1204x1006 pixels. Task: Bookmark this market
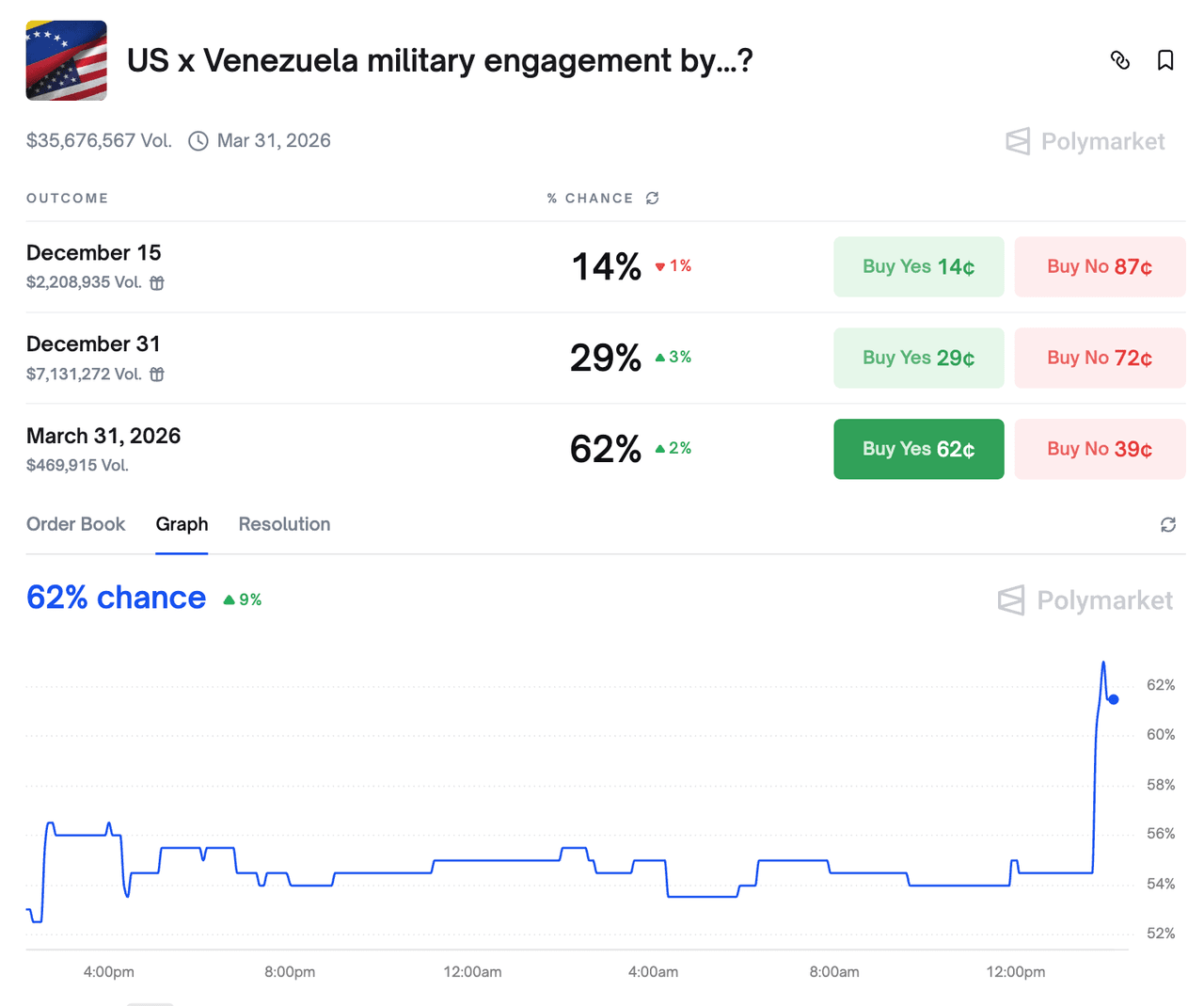[x=1165, y=60]
